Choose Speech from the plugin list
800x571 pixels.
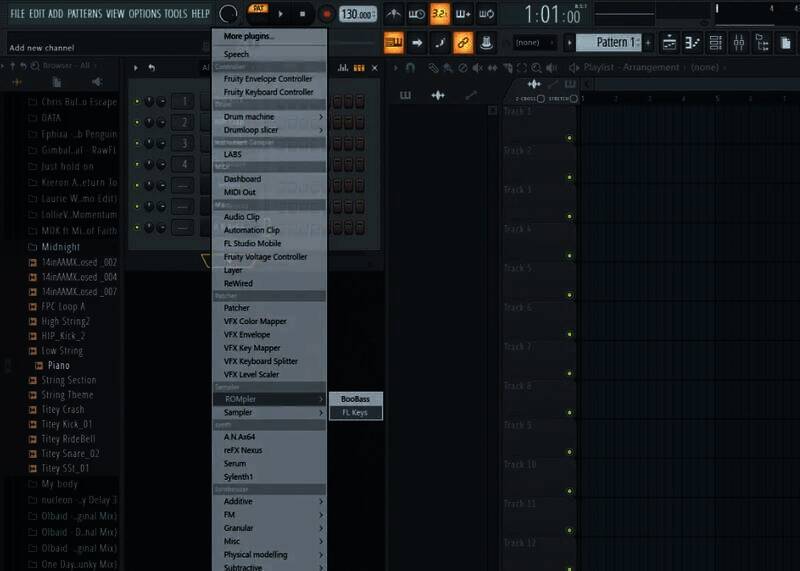269,54
